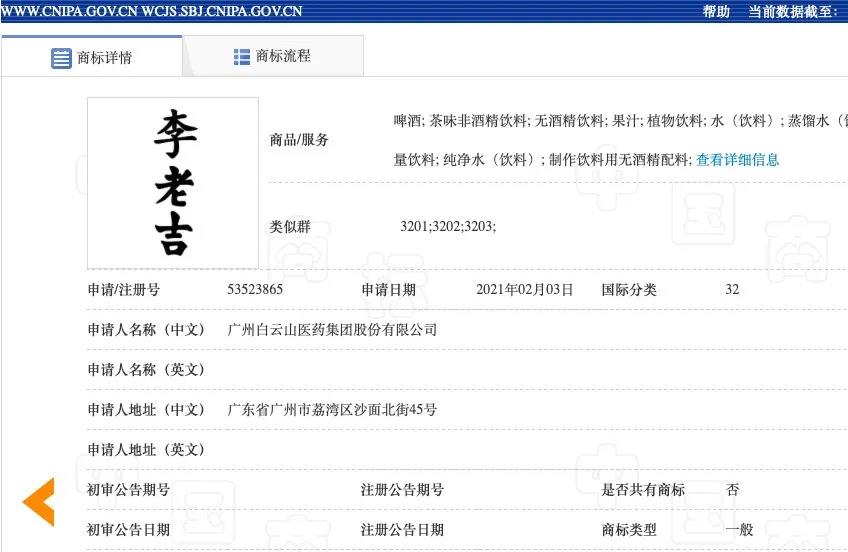Viewport: 848px width, 552px height.
Task: Select similar group codes 3201;3202;3203;
Action: pos(448,226)
